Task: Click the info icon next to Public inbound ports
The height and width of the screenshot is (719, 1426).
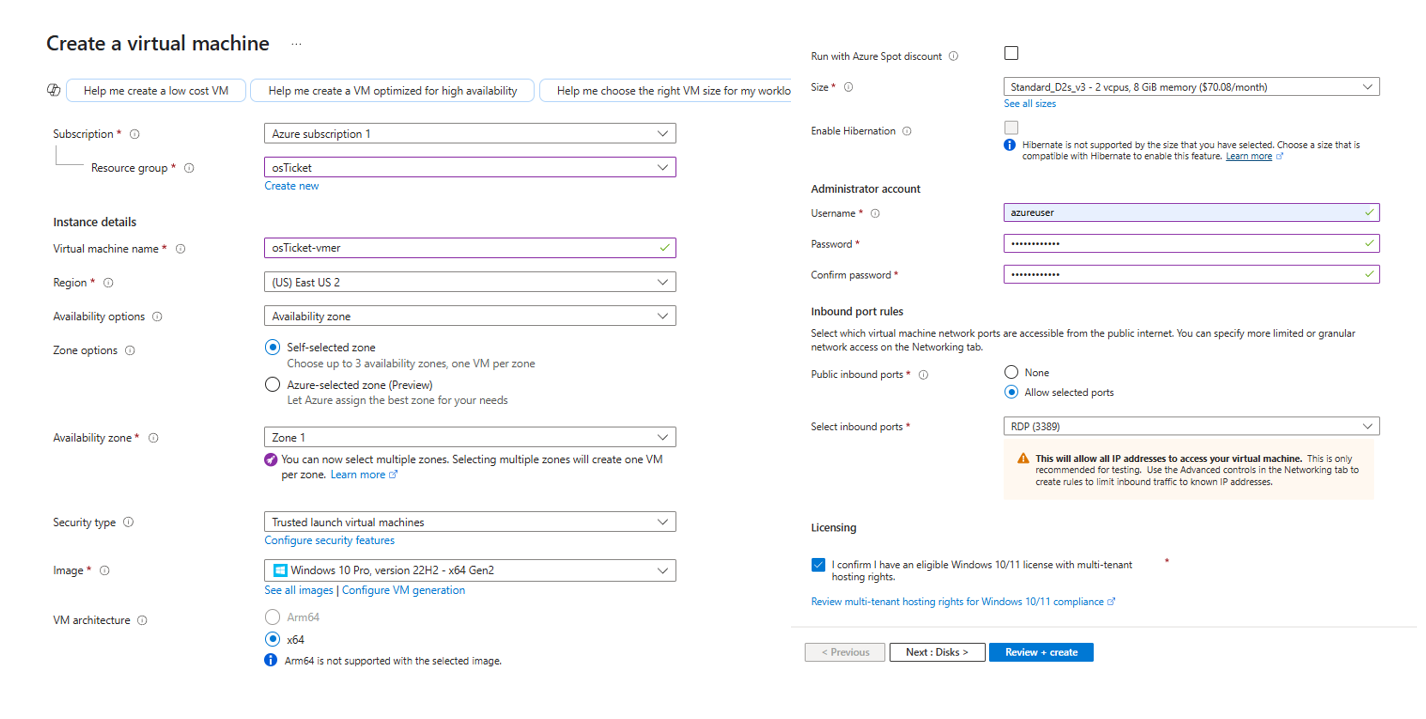Action: click(923, 375)
